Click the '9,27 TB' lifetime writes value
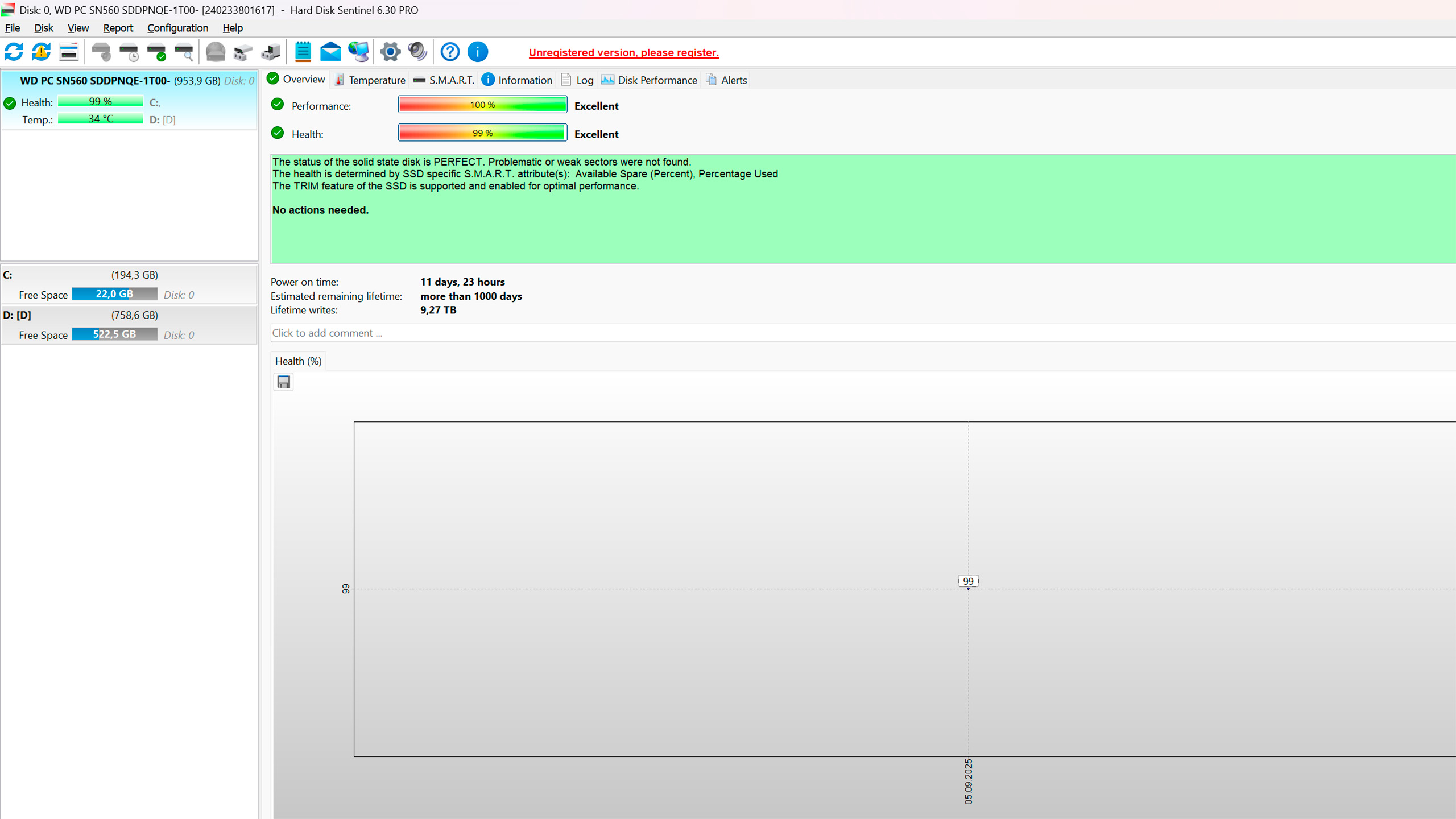This screenshot has width=1456, height=819. [x=438, y=310]
